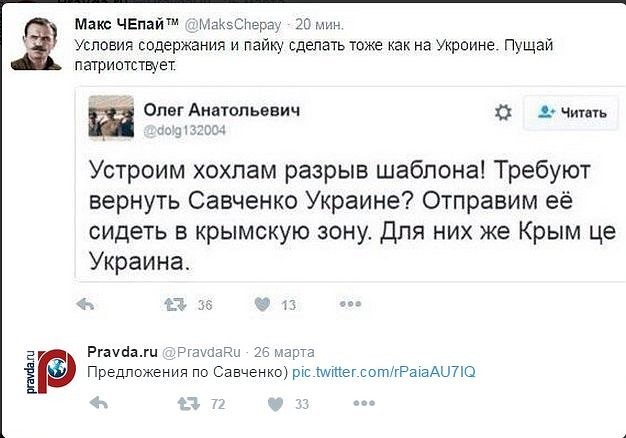
Task: Reply to the Pravda.ru tweet
Action: pyautogui.click(x=98, y=403)
